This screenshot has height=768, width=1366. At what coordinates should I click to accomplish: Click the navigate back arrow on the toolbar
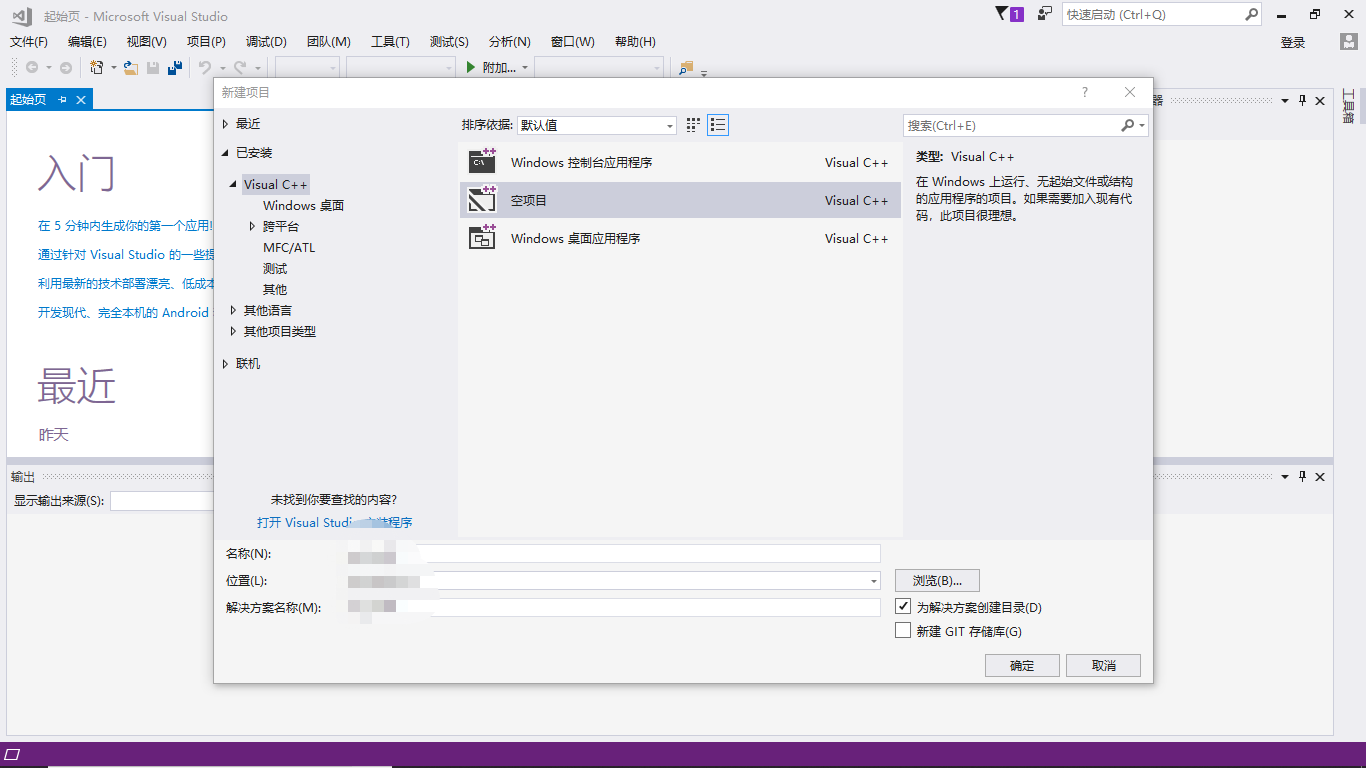30,66
